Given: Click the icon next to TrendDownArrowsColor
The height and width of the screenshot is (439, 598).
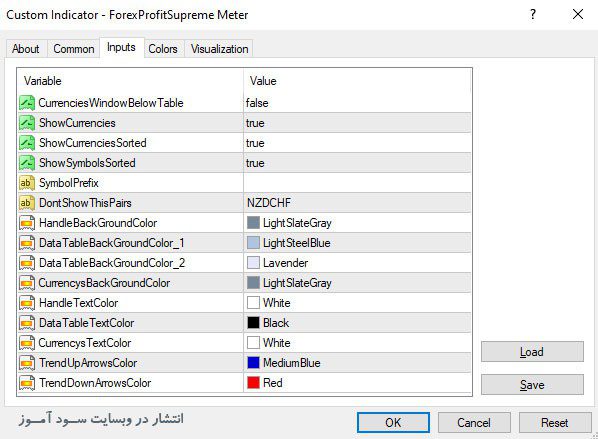Looking at the screenshot, I should pyautogui.click(x=27, y=383).
